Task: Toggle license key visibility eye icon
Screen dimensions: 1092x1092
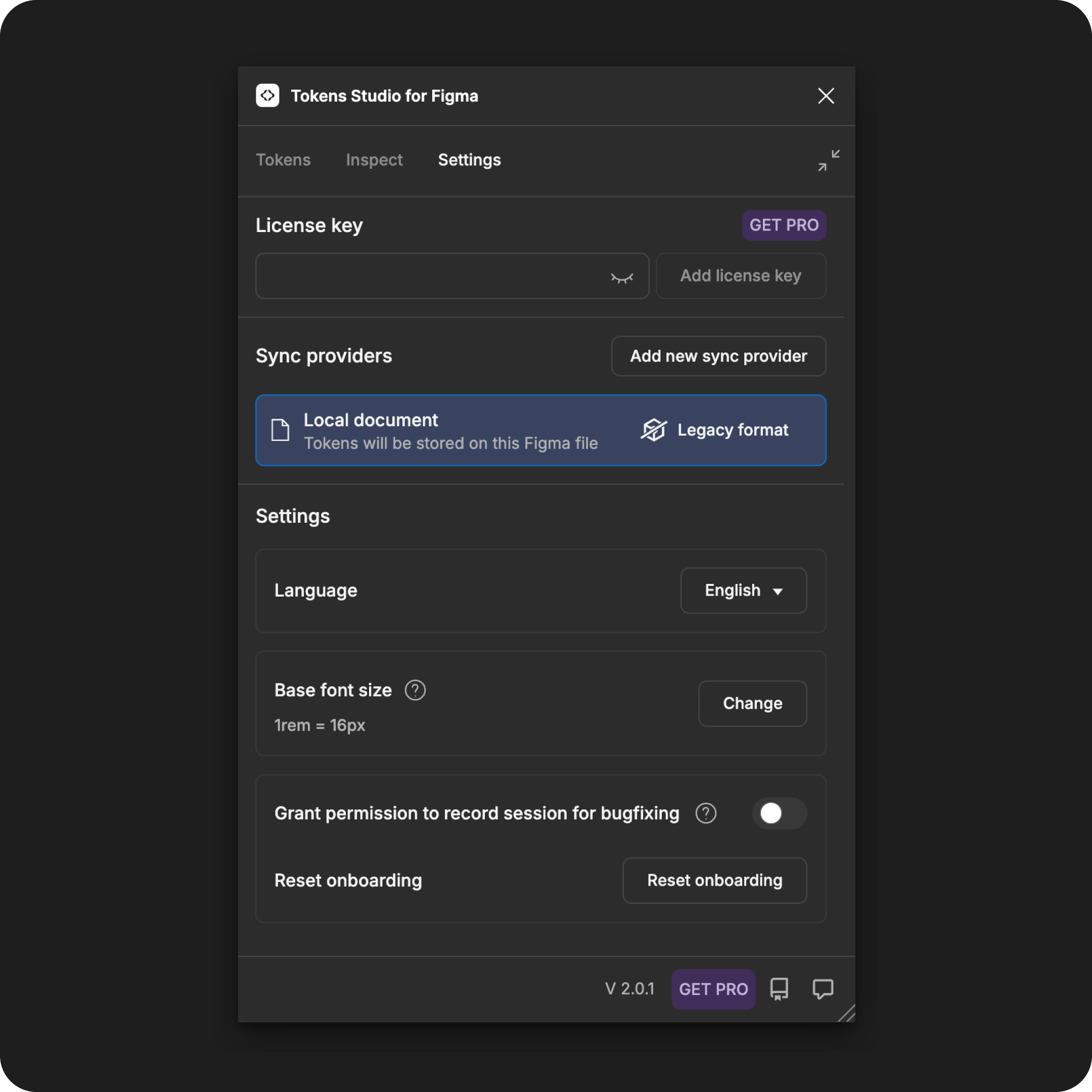Action: click(622, 277)
